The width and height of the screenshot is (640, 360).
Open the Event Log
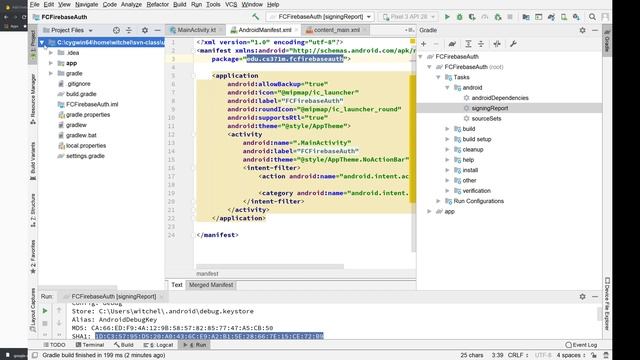click(x=581, y=345)
